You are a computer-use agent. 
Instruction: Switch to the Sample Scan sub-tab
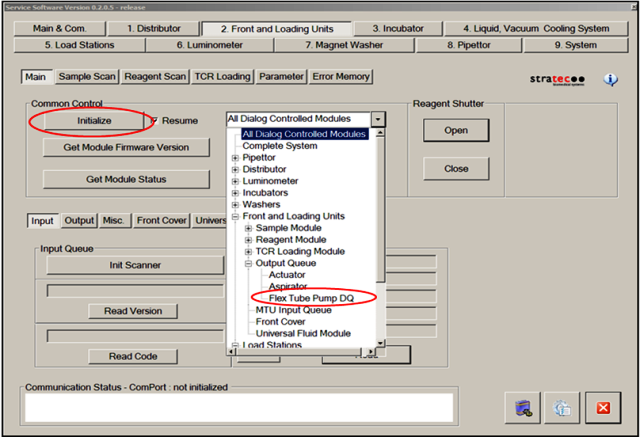(x=86, y=76)
